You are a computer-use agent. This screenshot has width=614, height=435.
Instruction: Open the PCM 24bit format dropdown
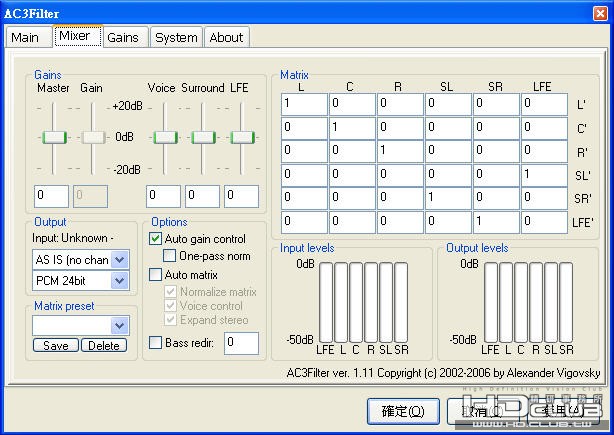point(119,280)
